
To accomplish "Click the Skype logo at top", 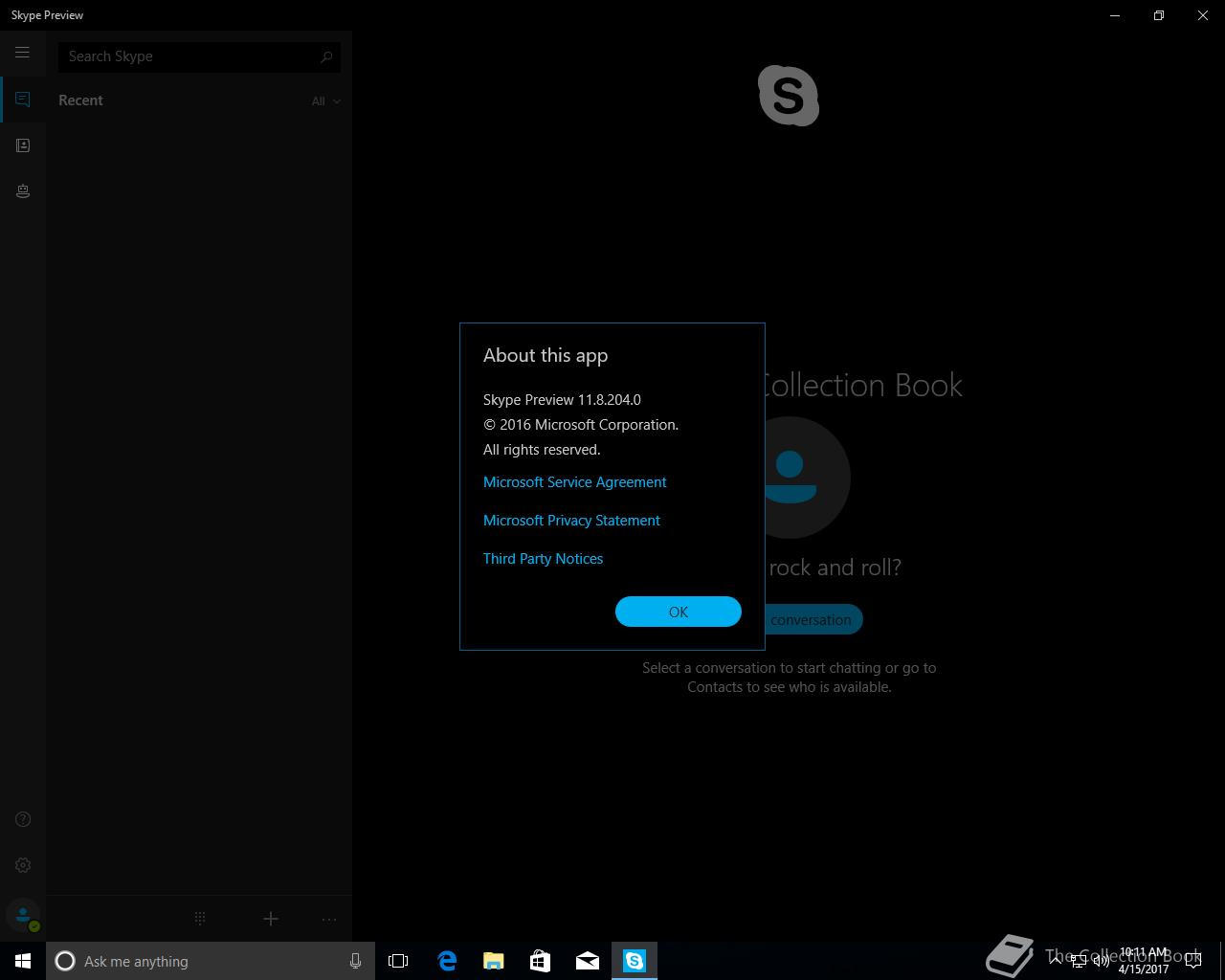I will pos(789,96).
